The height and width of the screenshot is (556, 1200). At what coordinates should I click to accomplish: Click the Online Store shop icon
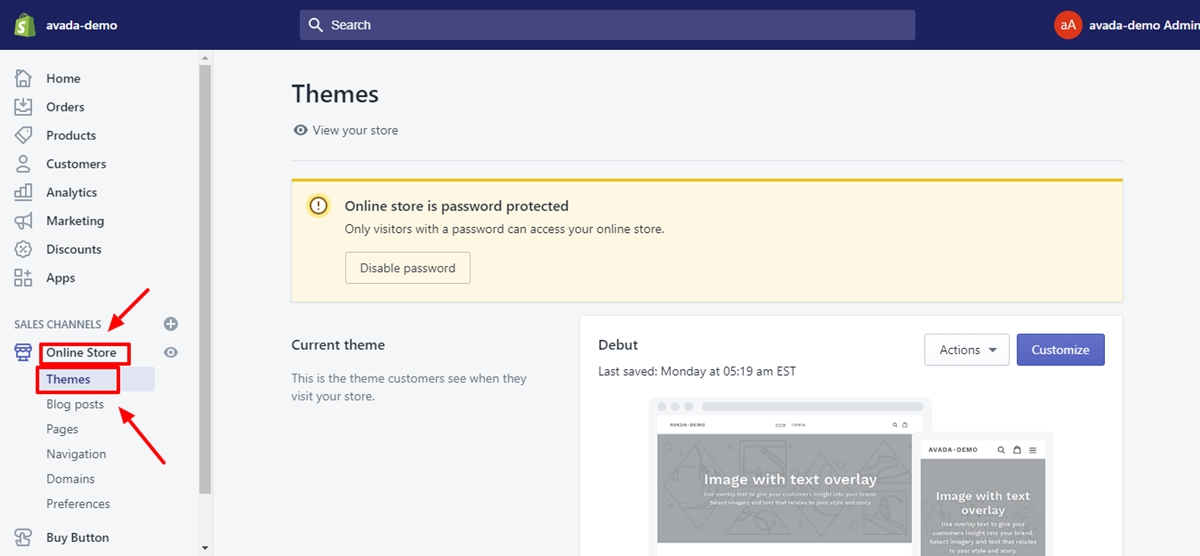(x=24, y=352)
